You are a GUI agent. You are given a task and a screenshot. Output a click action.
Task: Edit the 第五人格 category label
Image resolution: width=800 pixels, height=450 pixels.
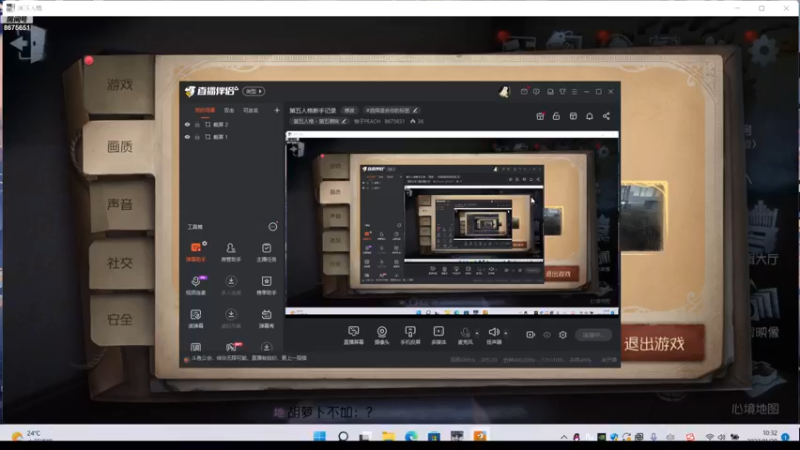319,121
